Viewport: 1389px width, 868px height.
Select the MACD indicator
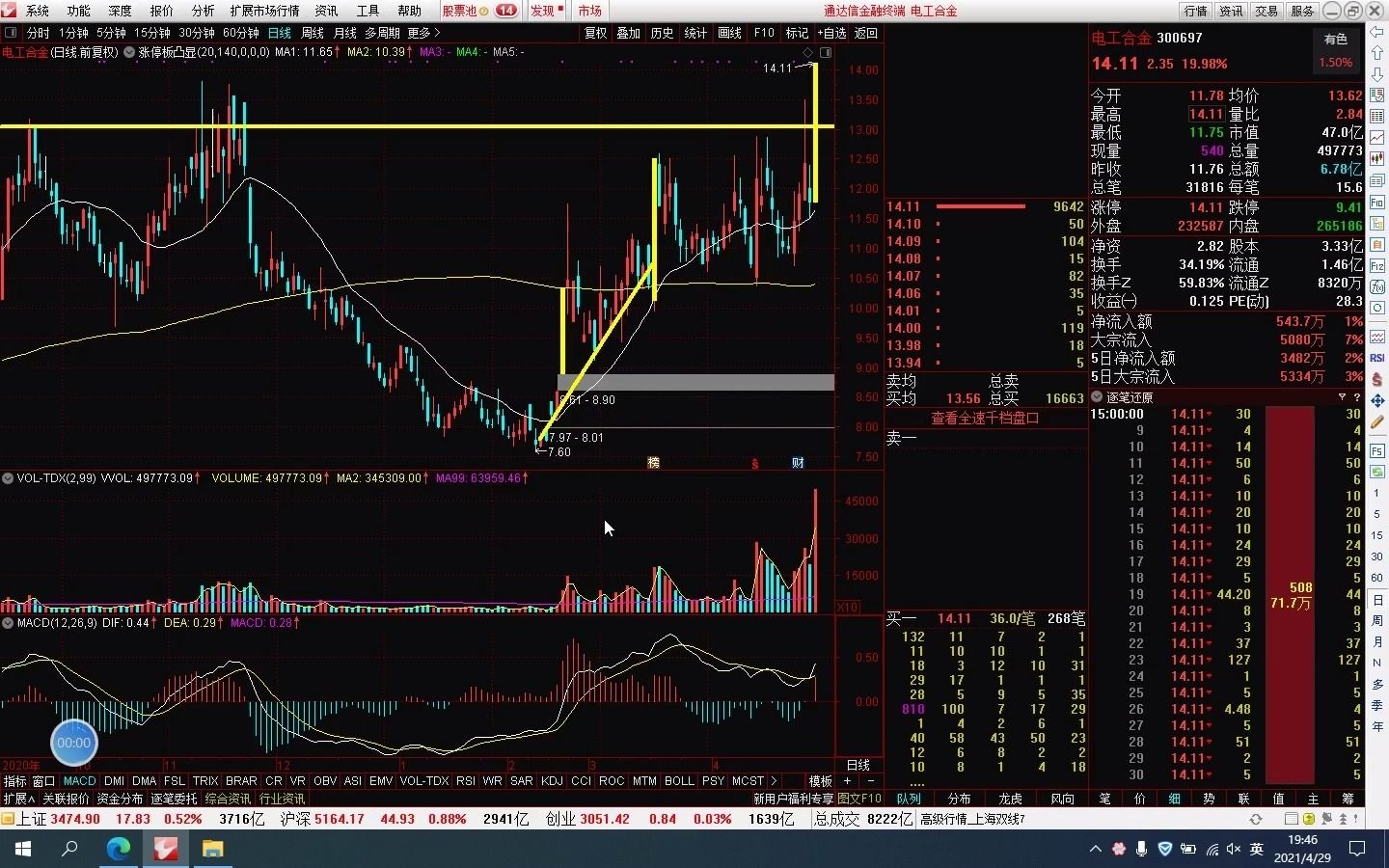coord(79,781)
